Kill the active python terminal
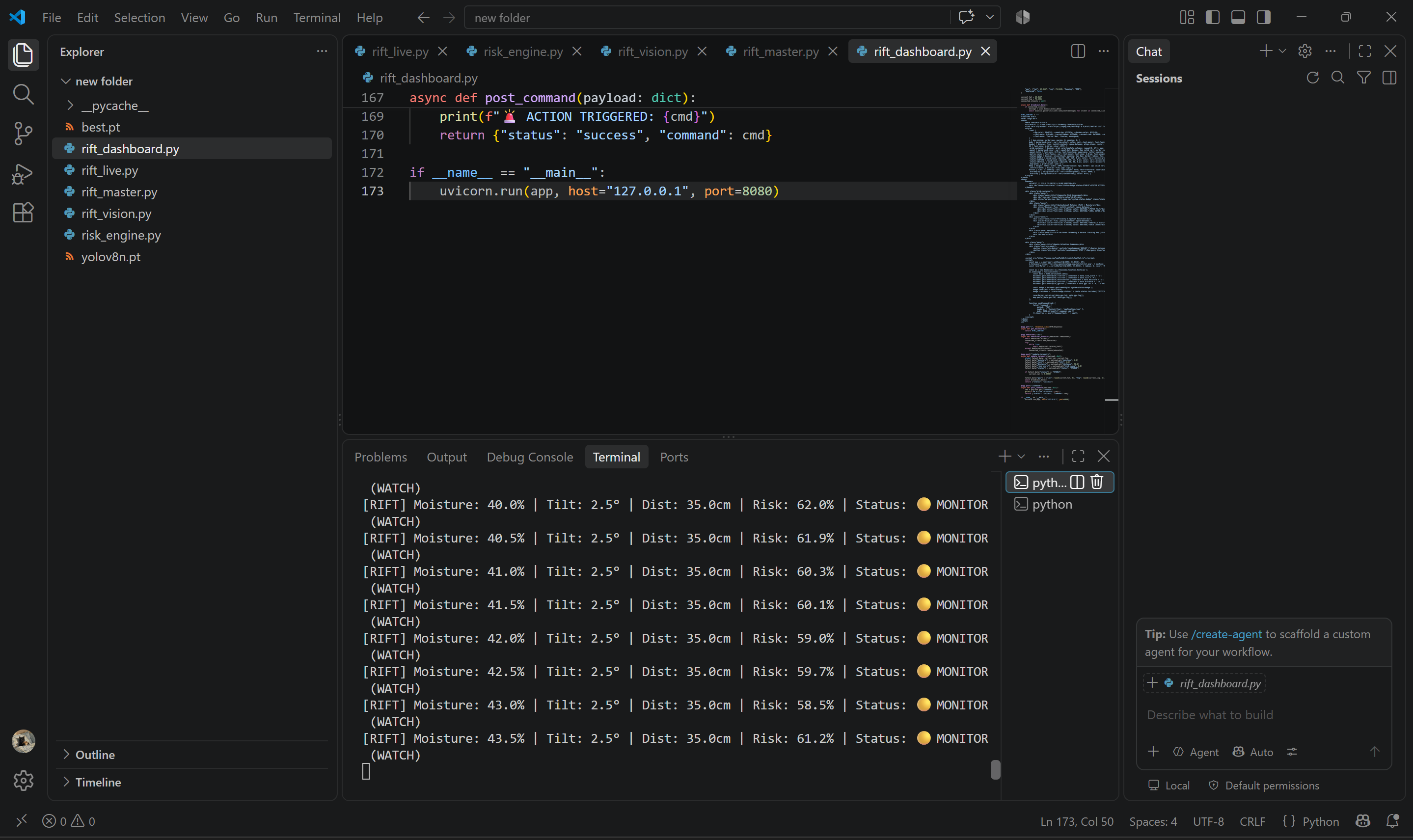This screenshot has height=840, width=1413. click(1097, 482)
